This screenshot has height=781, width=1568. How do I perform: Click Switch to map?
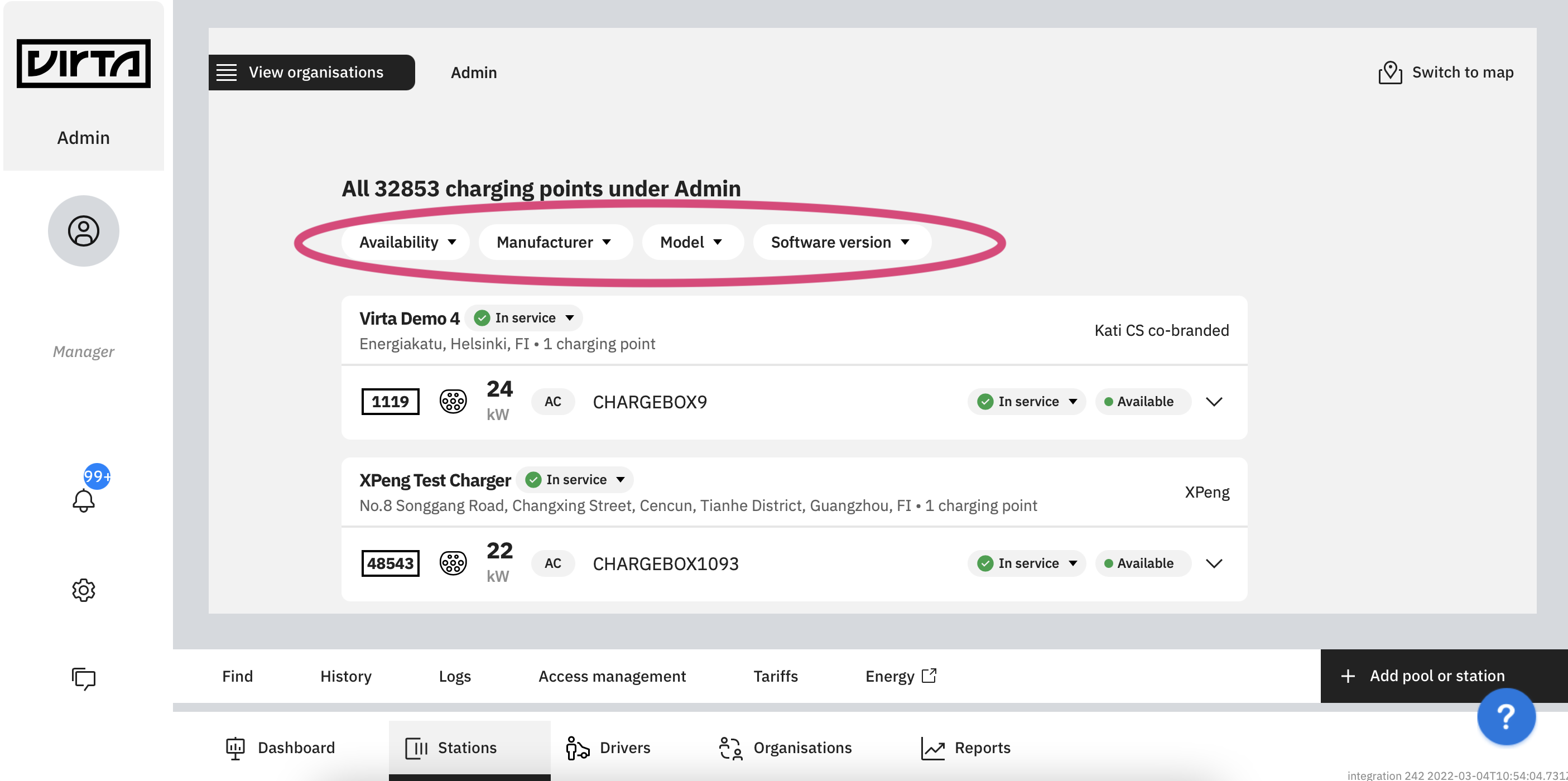point(1446,73)
